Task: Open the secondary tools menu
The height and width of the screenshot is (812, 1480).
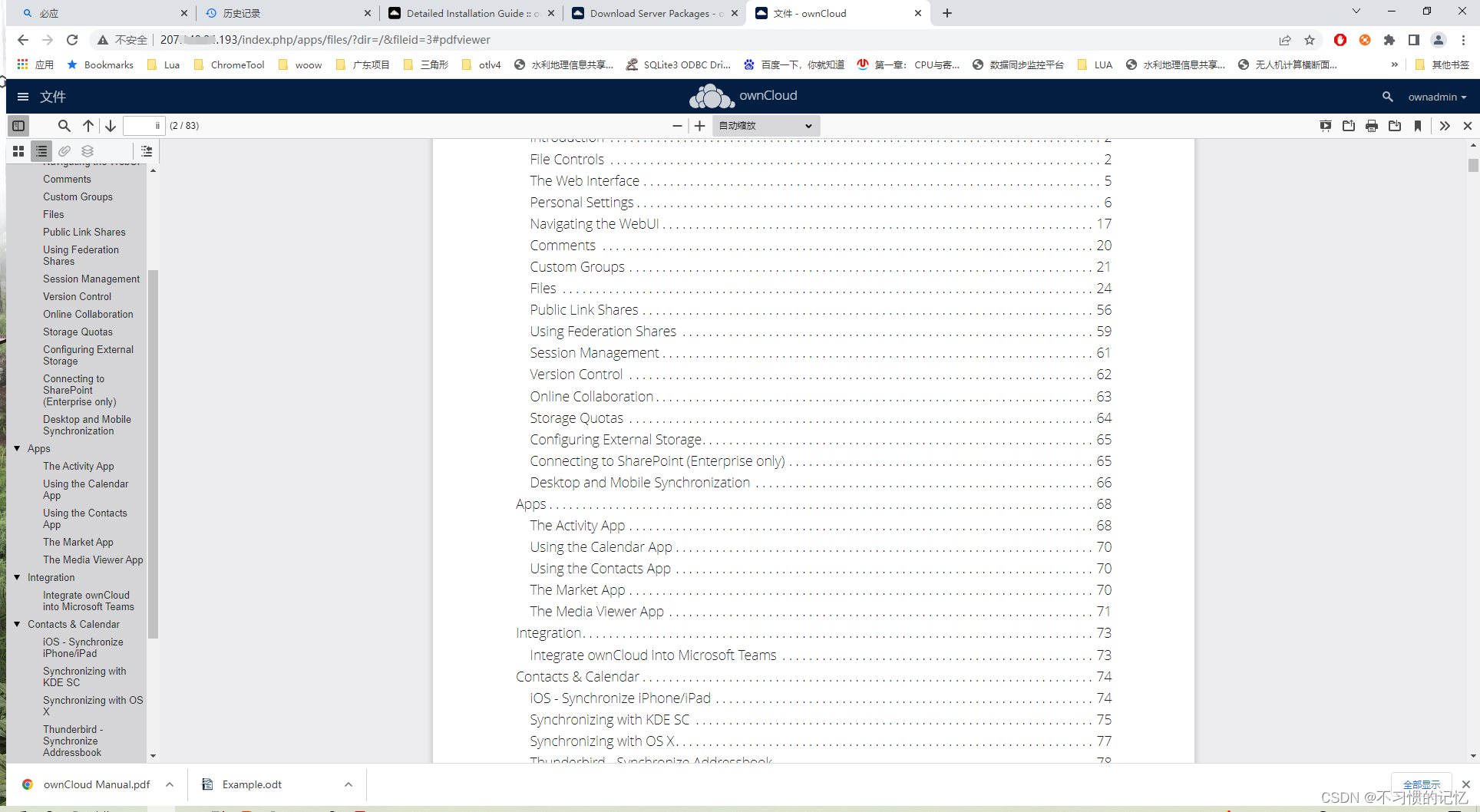Action: point(1445,126)
